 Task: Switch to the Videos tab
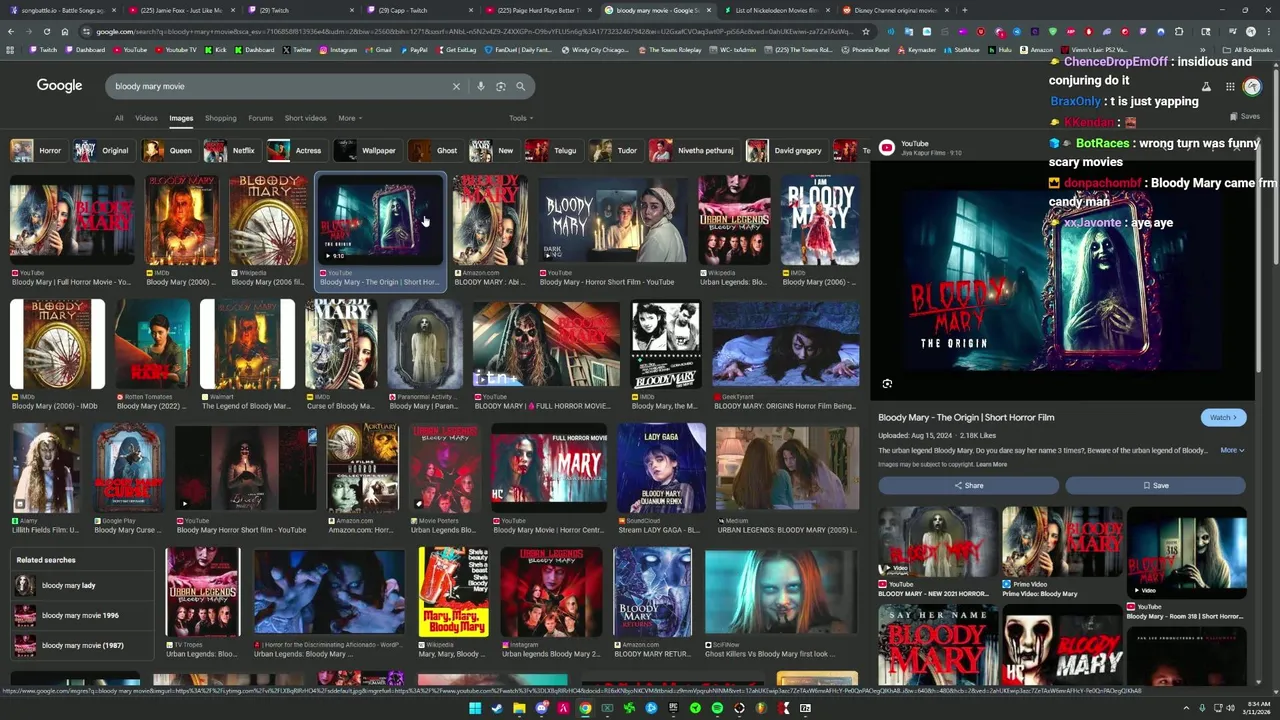pos(146,118)
